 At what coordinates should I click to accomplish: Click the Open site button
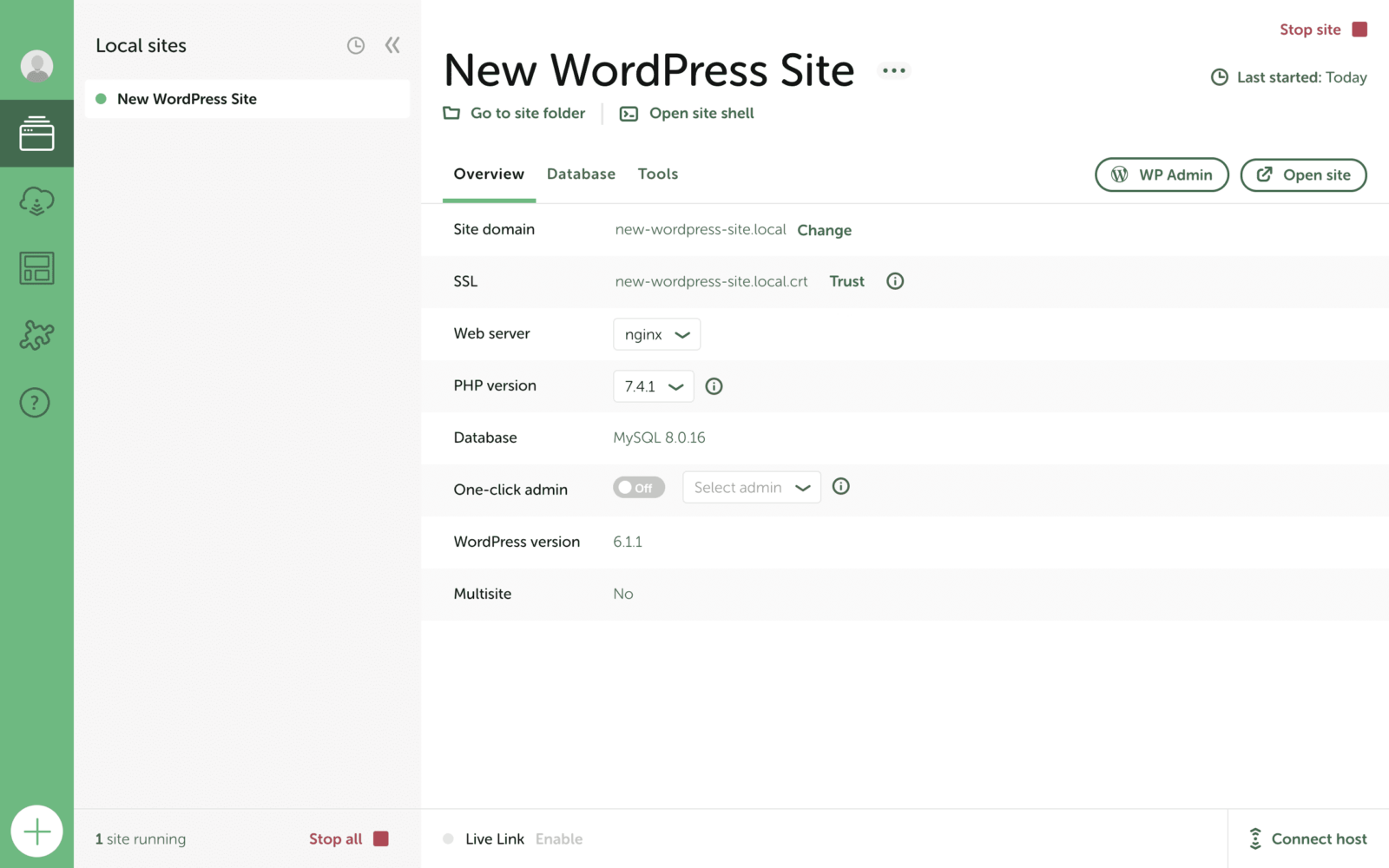(1303, 174)
